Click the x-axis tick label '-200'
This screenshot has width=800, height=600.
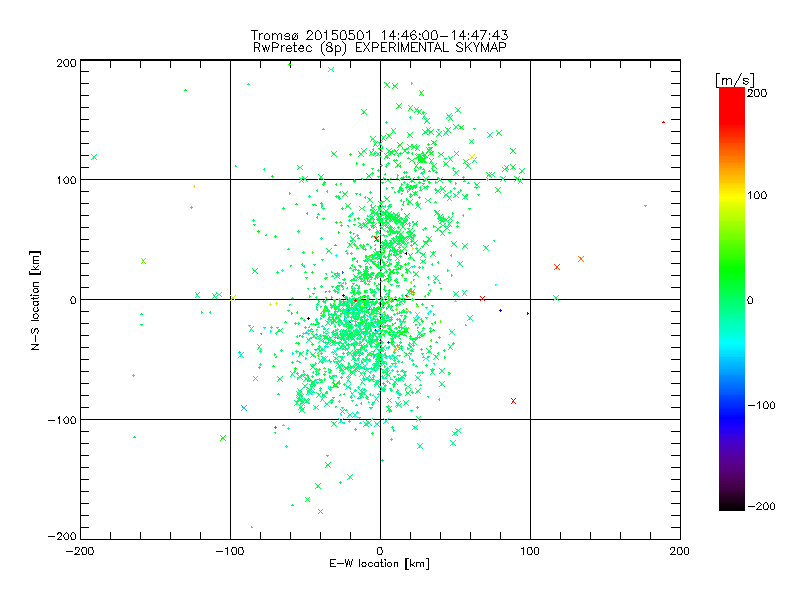tap(81, 551)
